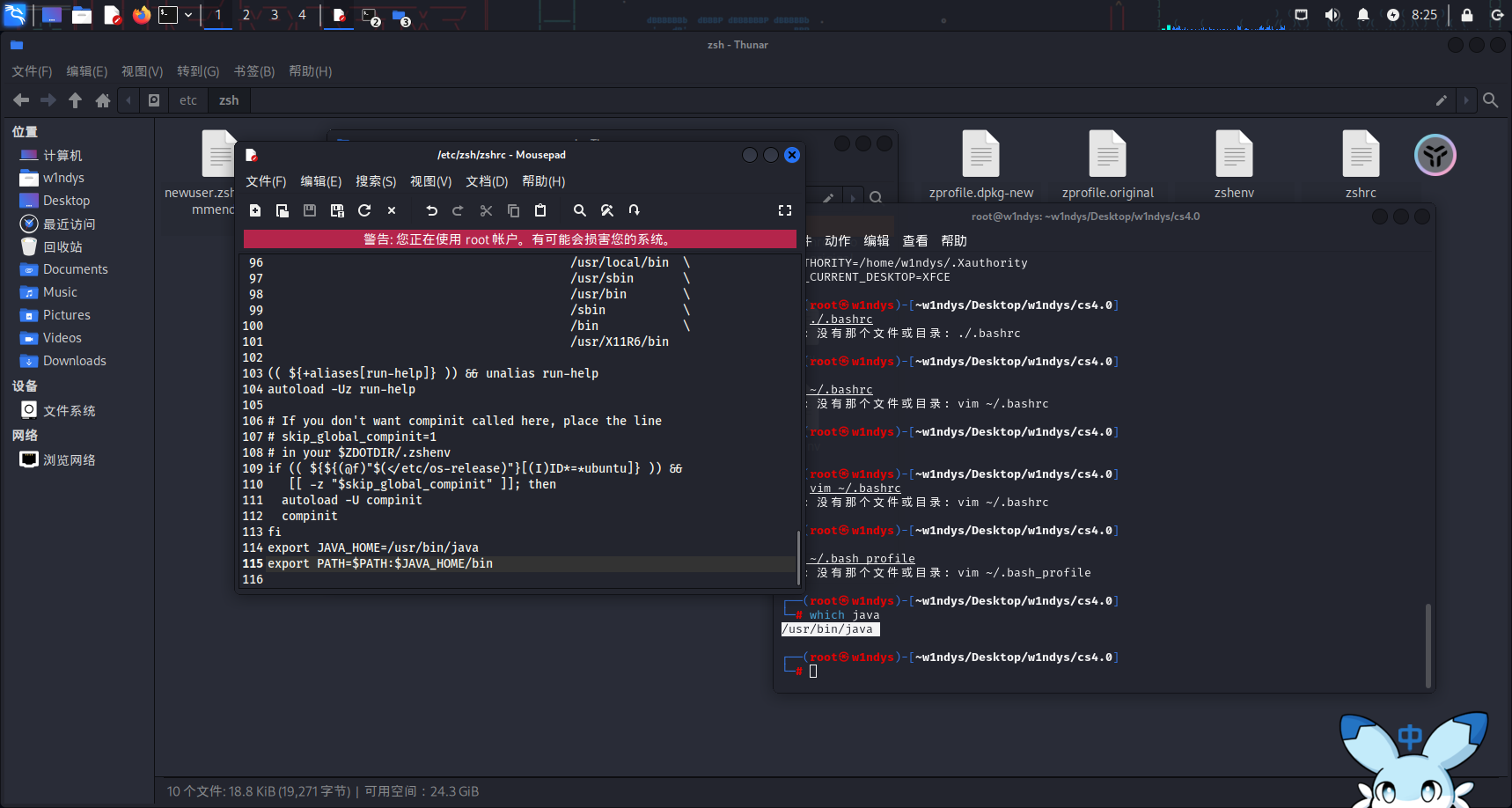Switch to workspace 2 in the panel
The image size is (1512, 808).
pos(246,15)
